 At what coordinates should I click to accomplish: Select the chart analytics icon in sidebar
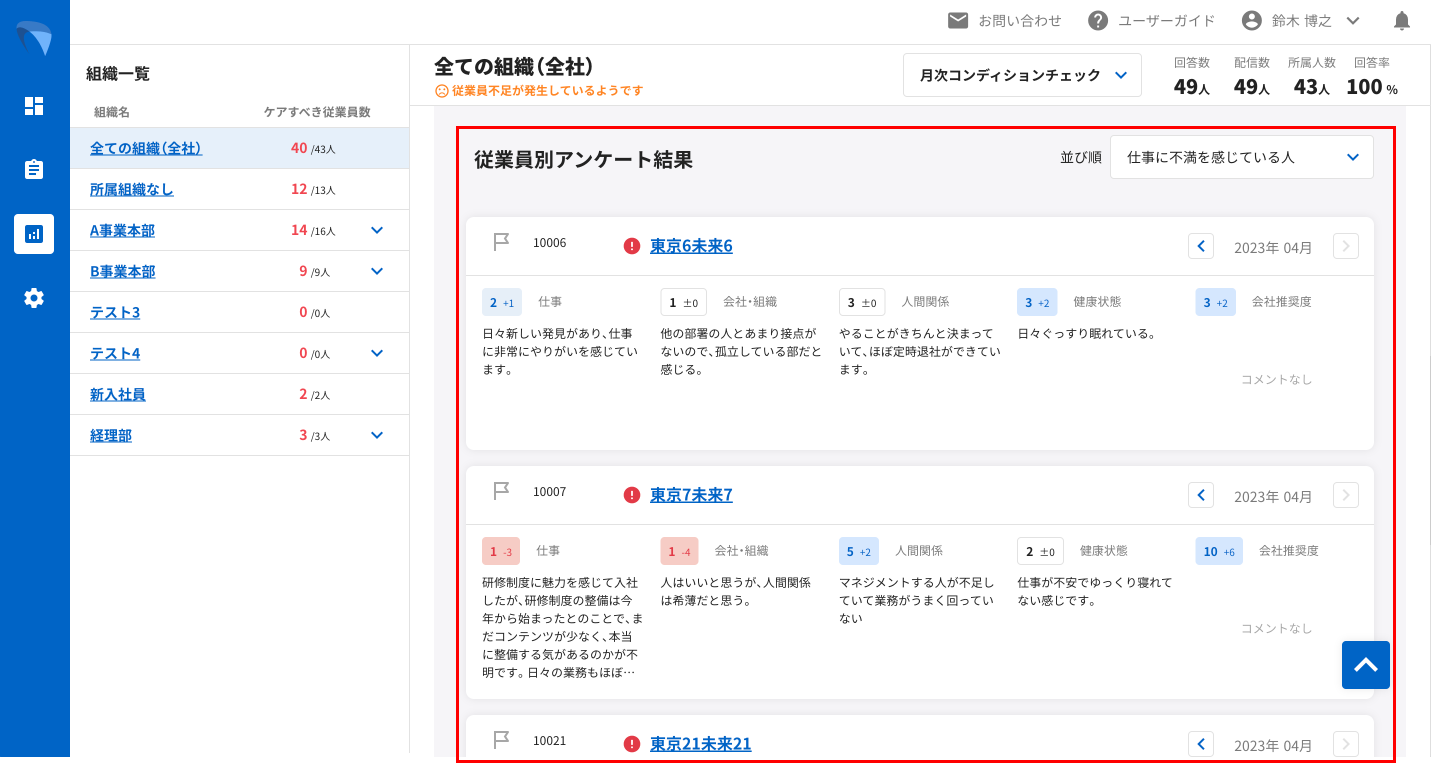pyautogui.click(x=34, y=234)
